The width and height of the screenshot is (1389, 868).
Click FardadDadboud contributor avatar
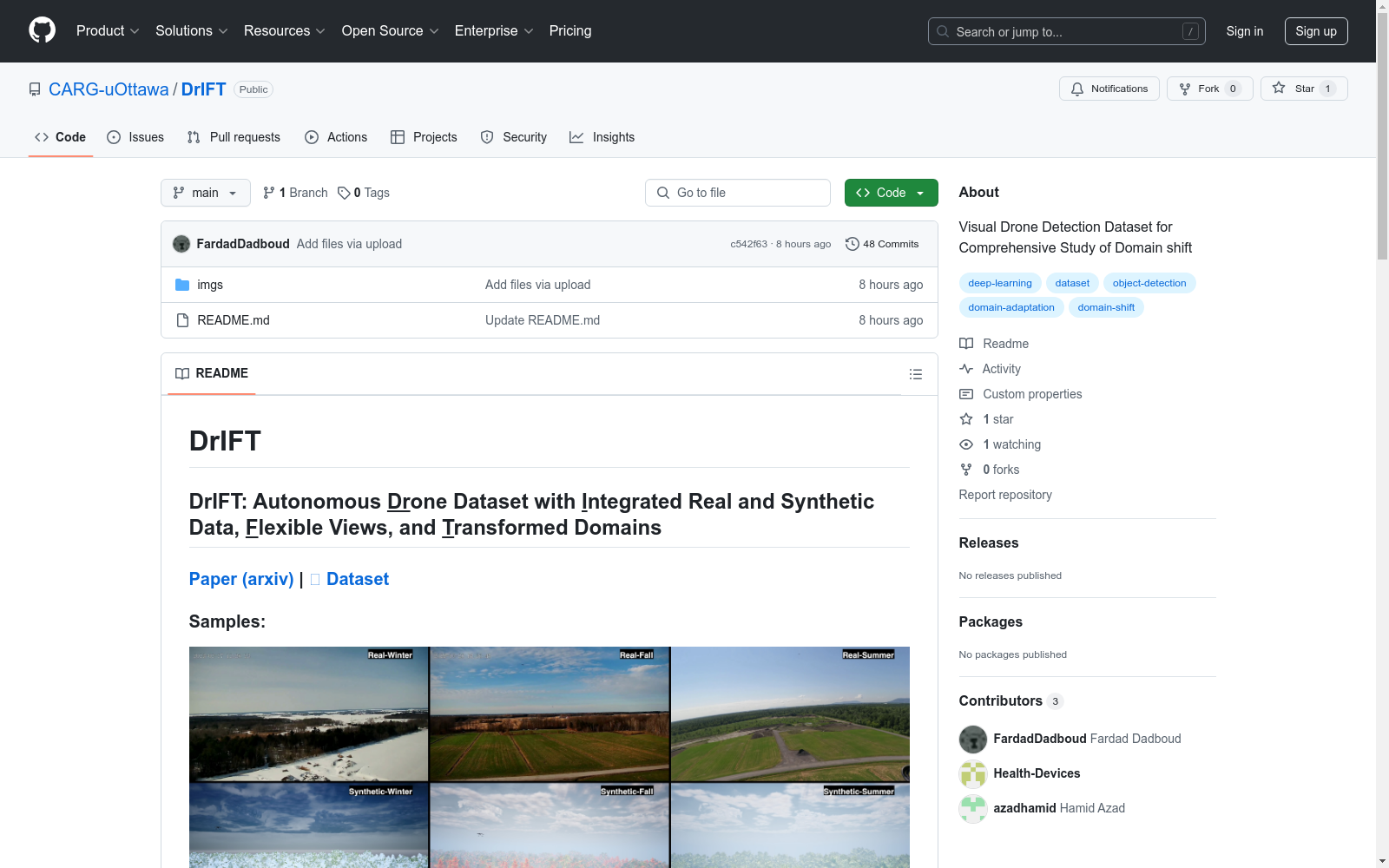tap(973, 740)
